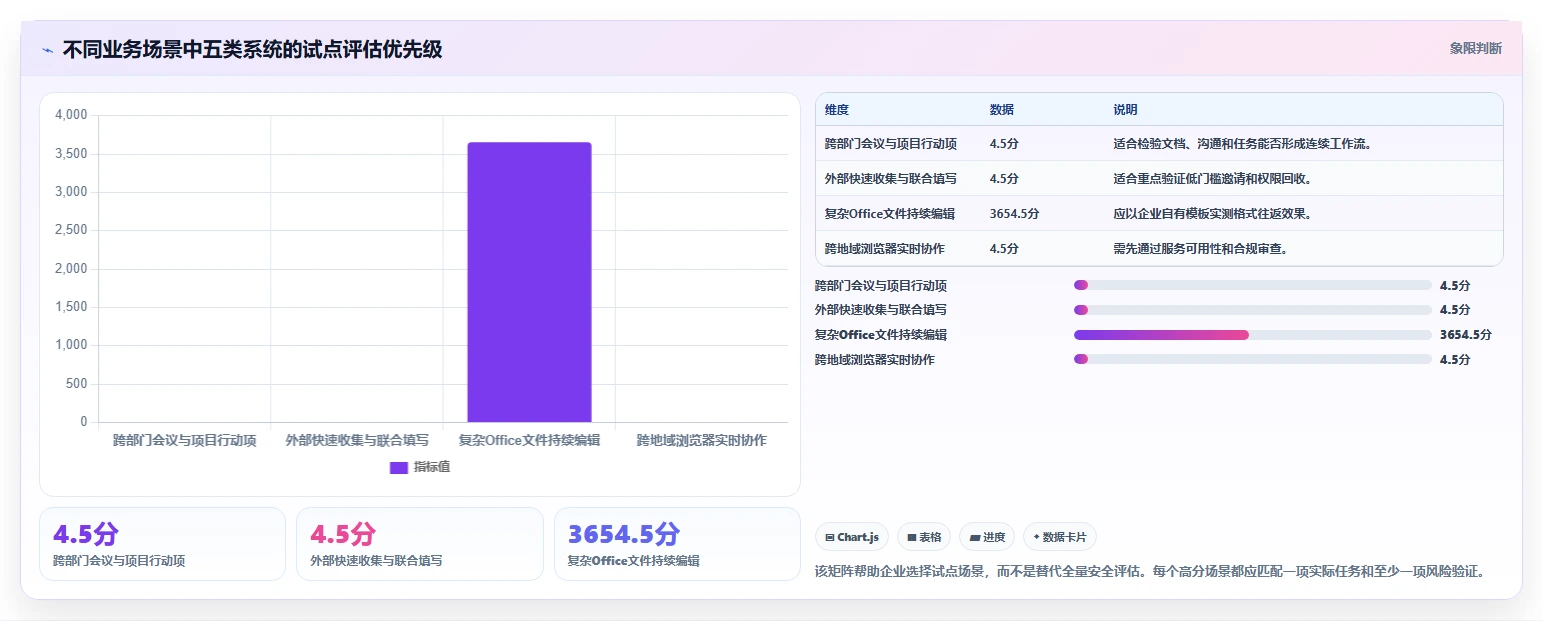This screenshot has height=621, width=1543.
Task: Click 4.5分 cell in 外部快速收集 table row
Action: click(1004, 179)
